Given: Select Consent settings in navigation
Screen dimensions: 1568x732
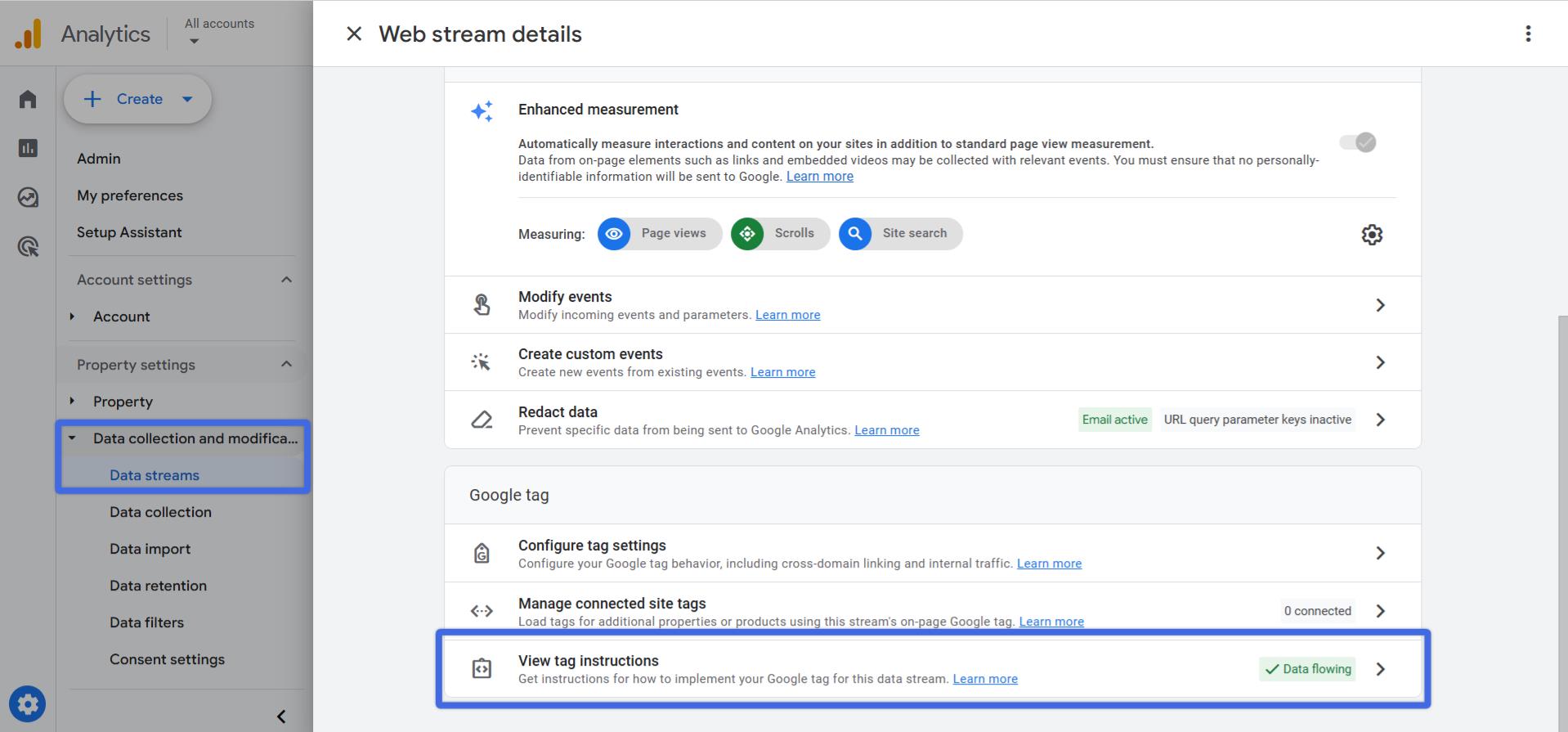Looking at the screenshot, I should click(167, 659).
